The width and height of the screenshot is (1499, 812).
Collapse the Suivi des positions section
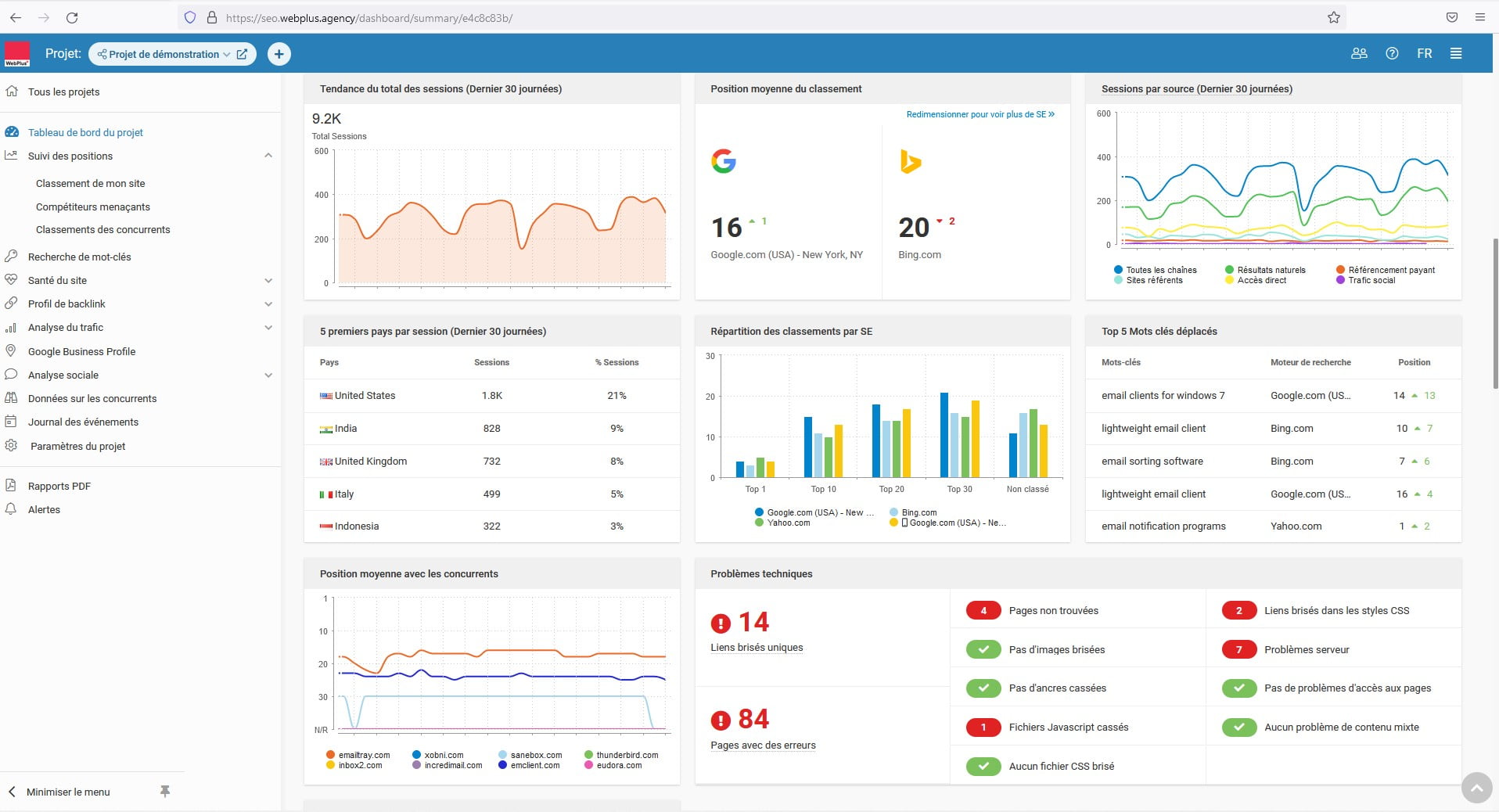268,156
